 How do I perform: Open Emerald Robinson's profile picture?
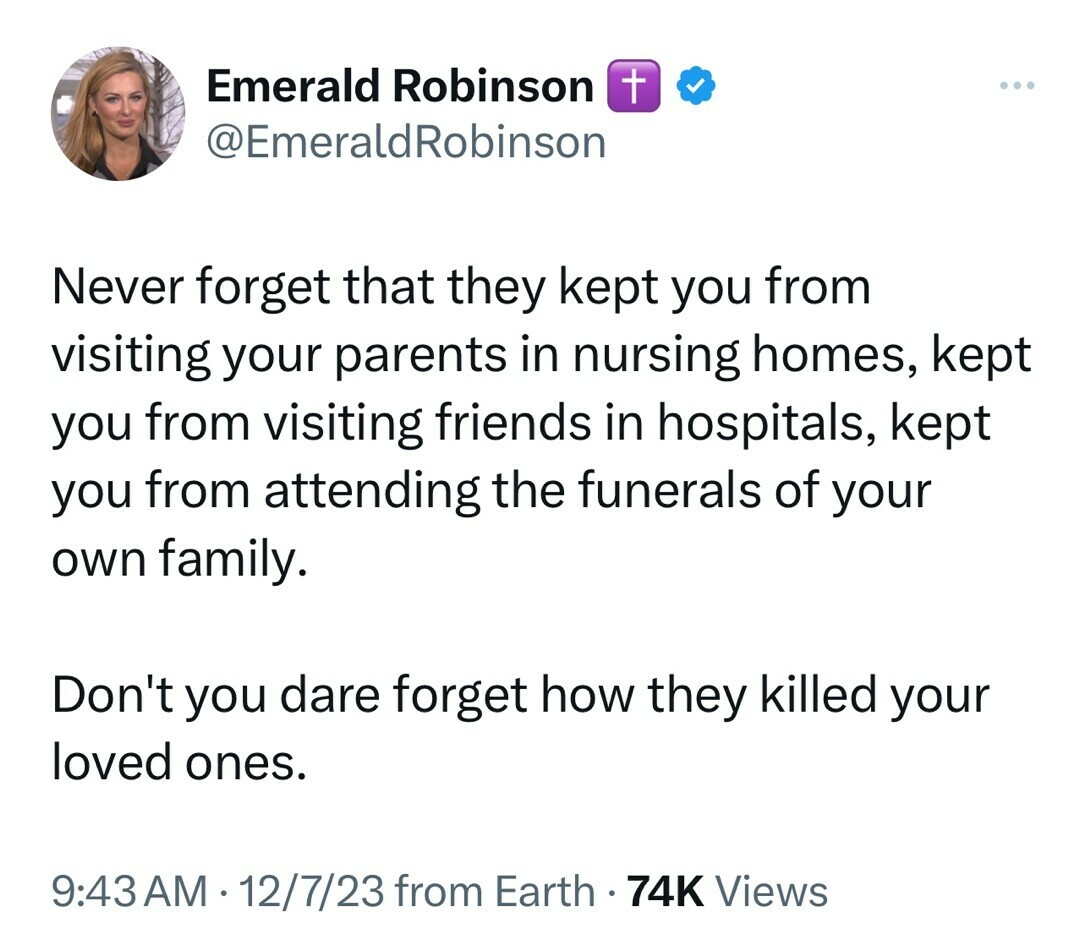(x=118, y=114)
